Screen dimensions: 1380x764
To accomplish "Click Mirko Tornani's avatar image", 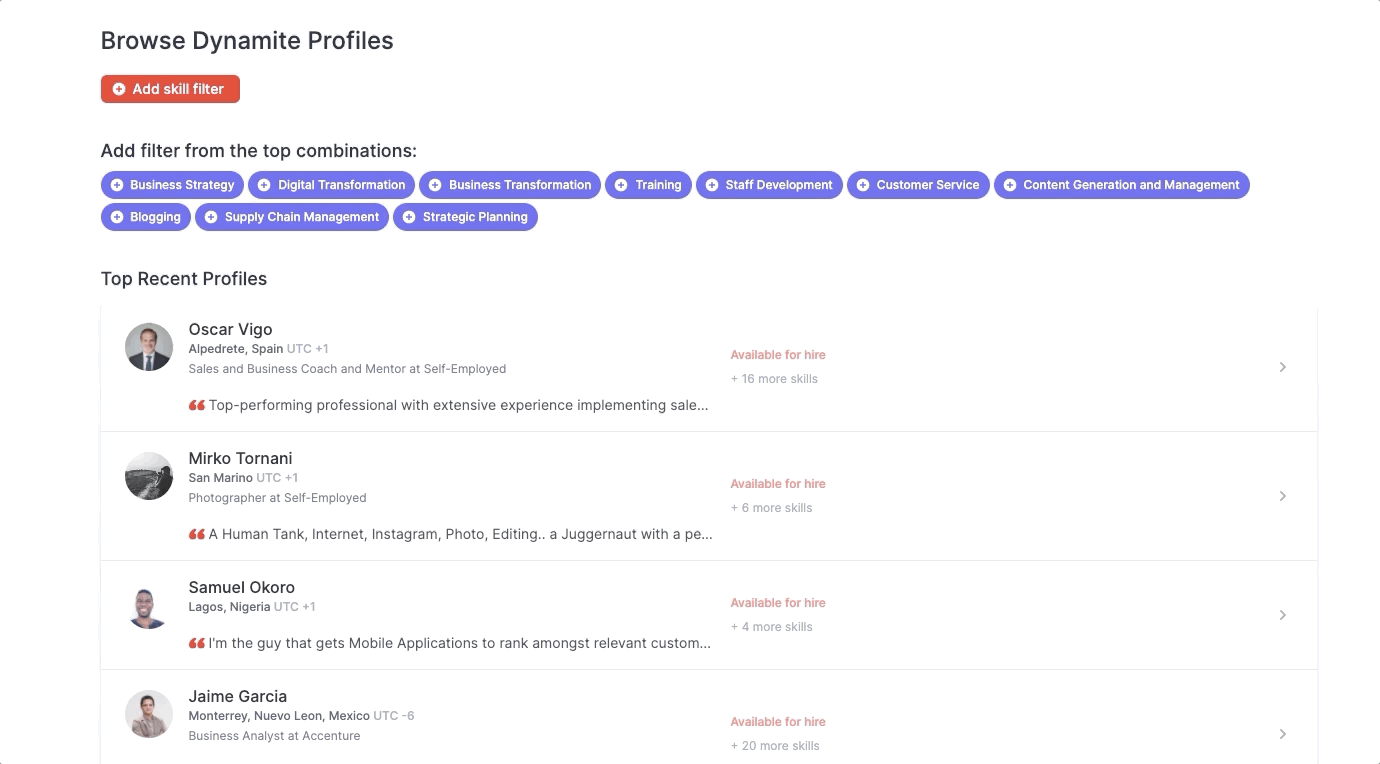I will [149, 476].
